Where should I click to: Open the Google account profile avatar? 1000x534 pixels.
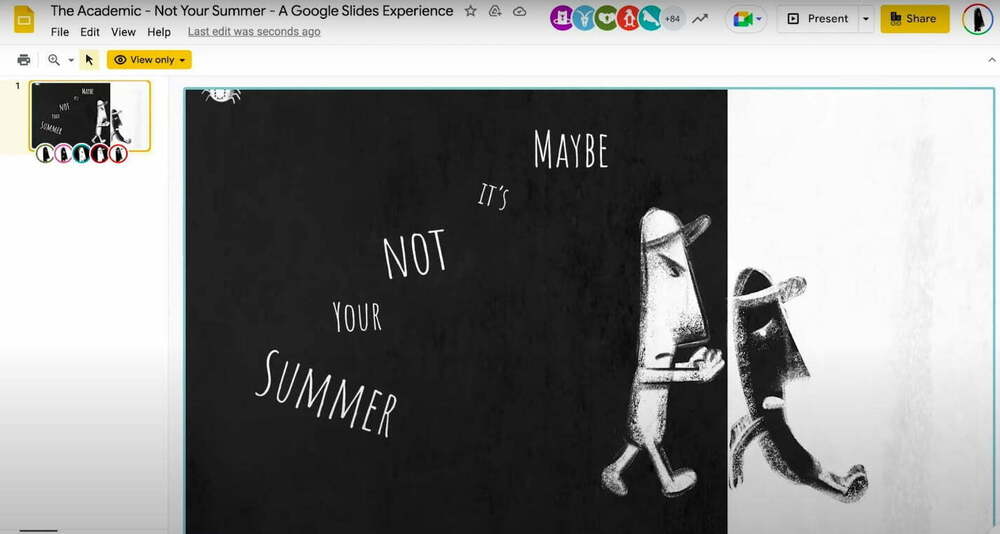977,19
